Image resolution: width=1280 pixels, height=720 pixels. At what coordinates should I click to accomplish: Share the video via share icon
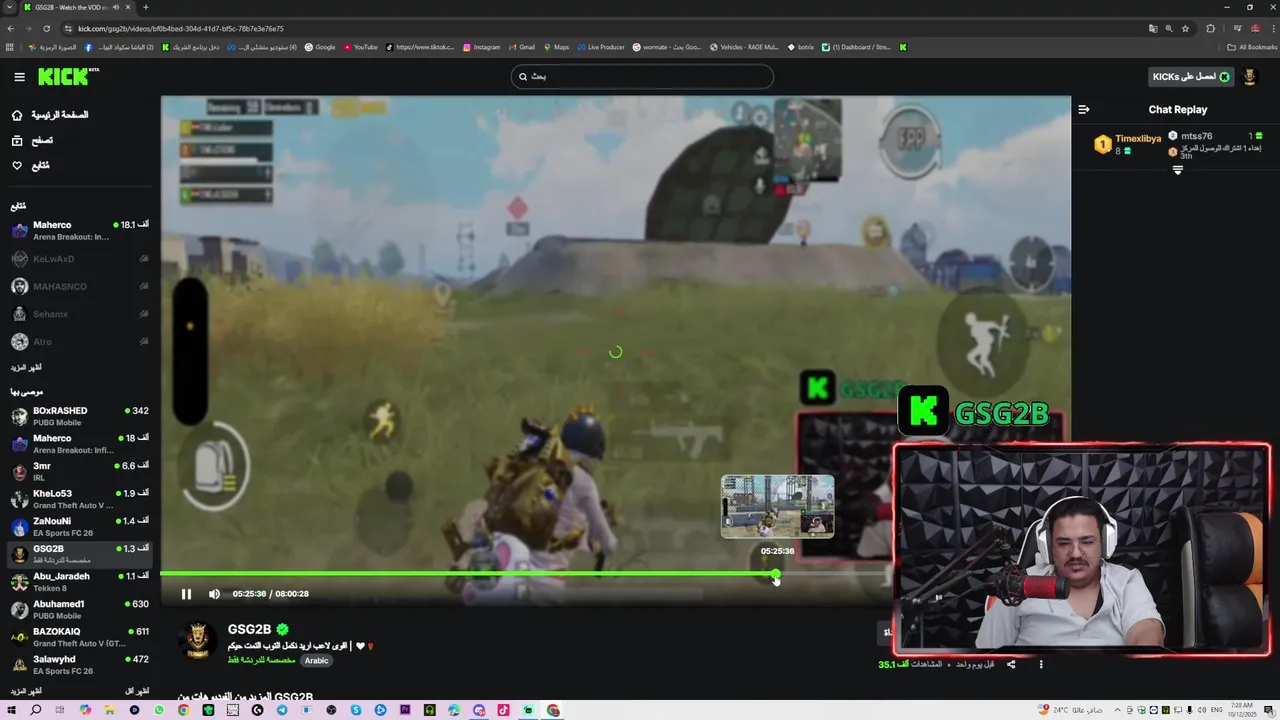pos(1011,664)
